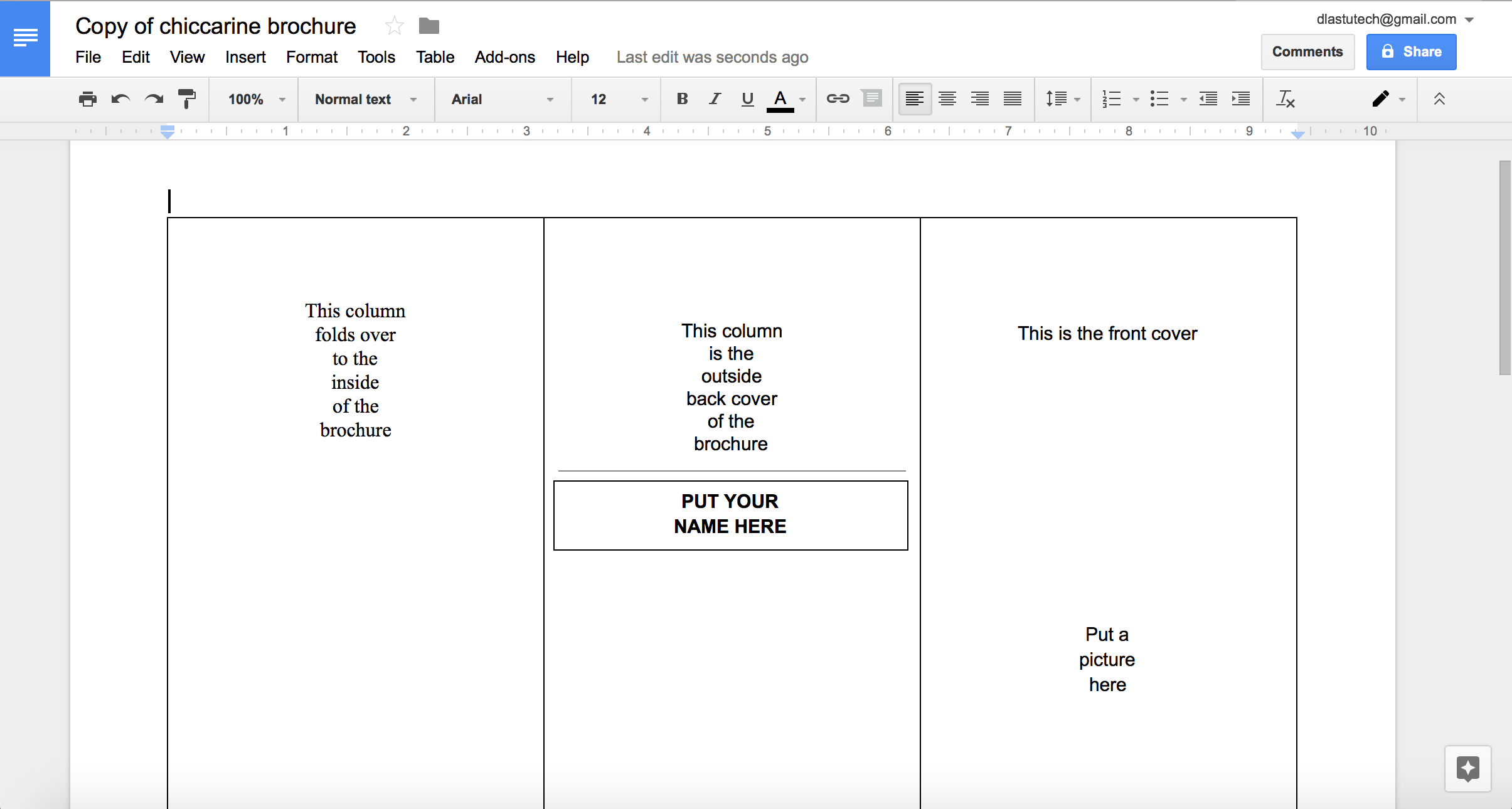Open the Format menu
Image resolution: width=1512 pixels, height=809 pixels.
(311, 57)
